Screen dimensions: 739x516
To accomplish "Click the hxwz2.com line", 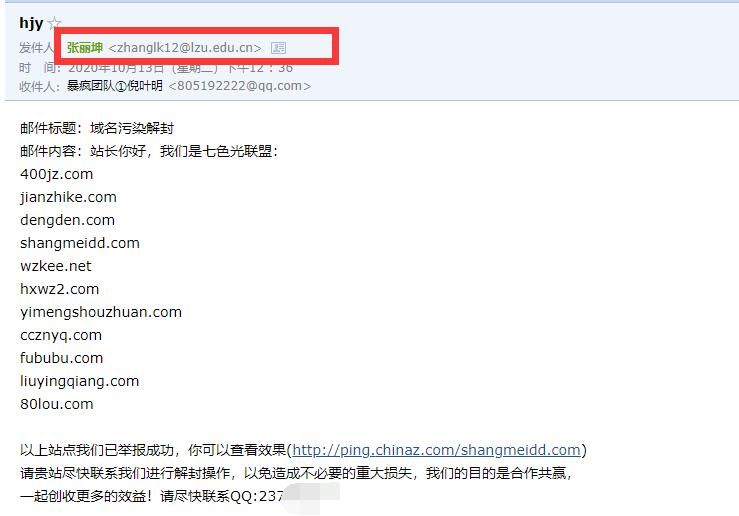I will pyautogui.click(x=59, y=289).
